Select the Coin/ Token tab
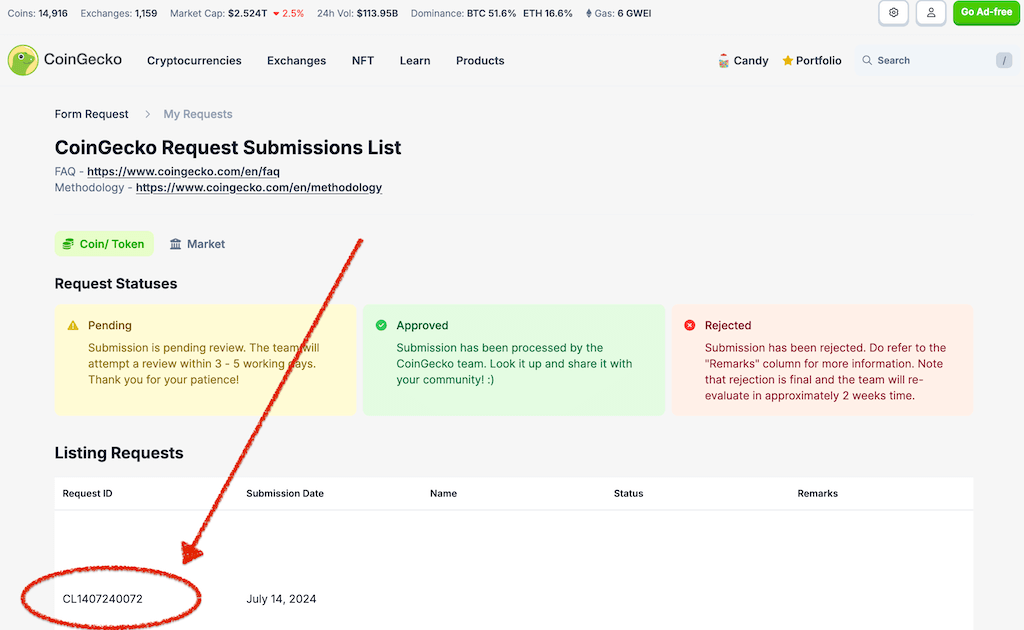Image resolution: width=1024 pixels, height=630 pixels. click(x=104, y=244)
